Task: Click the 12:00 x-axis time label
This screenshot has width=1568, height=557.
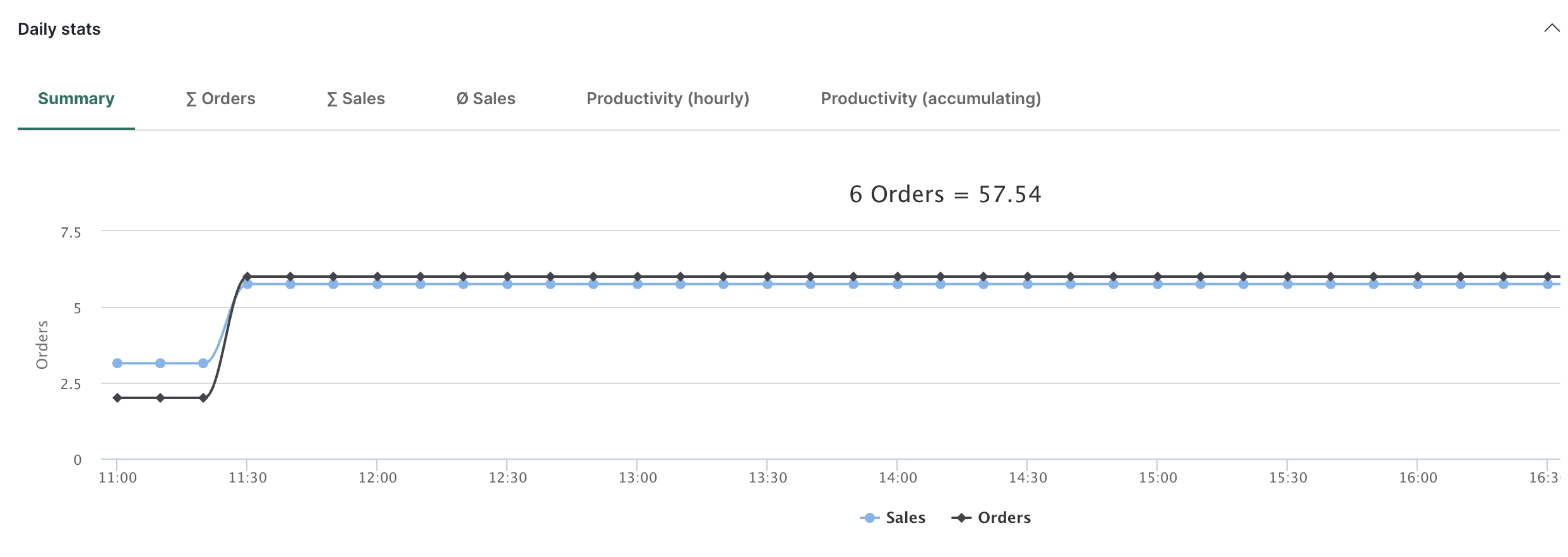Action: 377,478
